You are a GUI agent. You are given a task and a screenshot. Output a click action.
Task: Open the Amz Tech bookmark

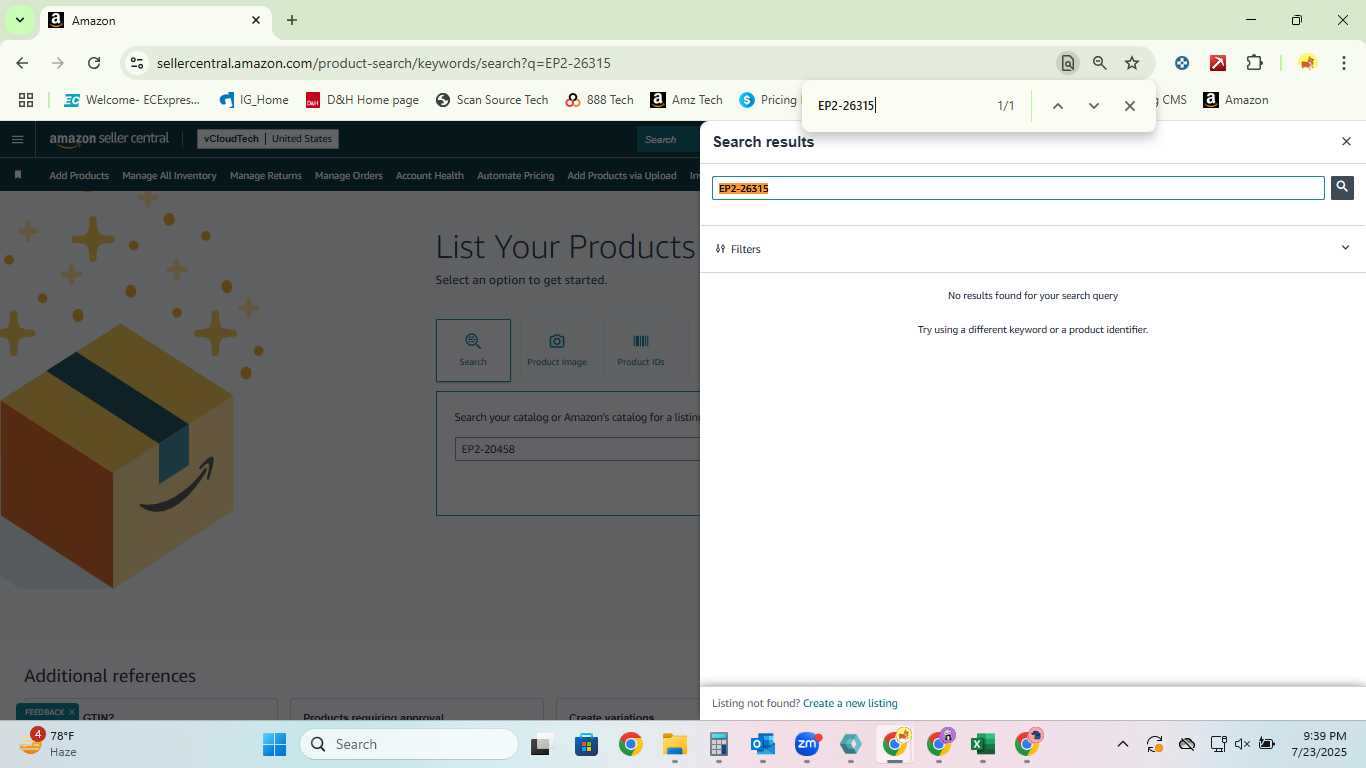click(686, 100)
